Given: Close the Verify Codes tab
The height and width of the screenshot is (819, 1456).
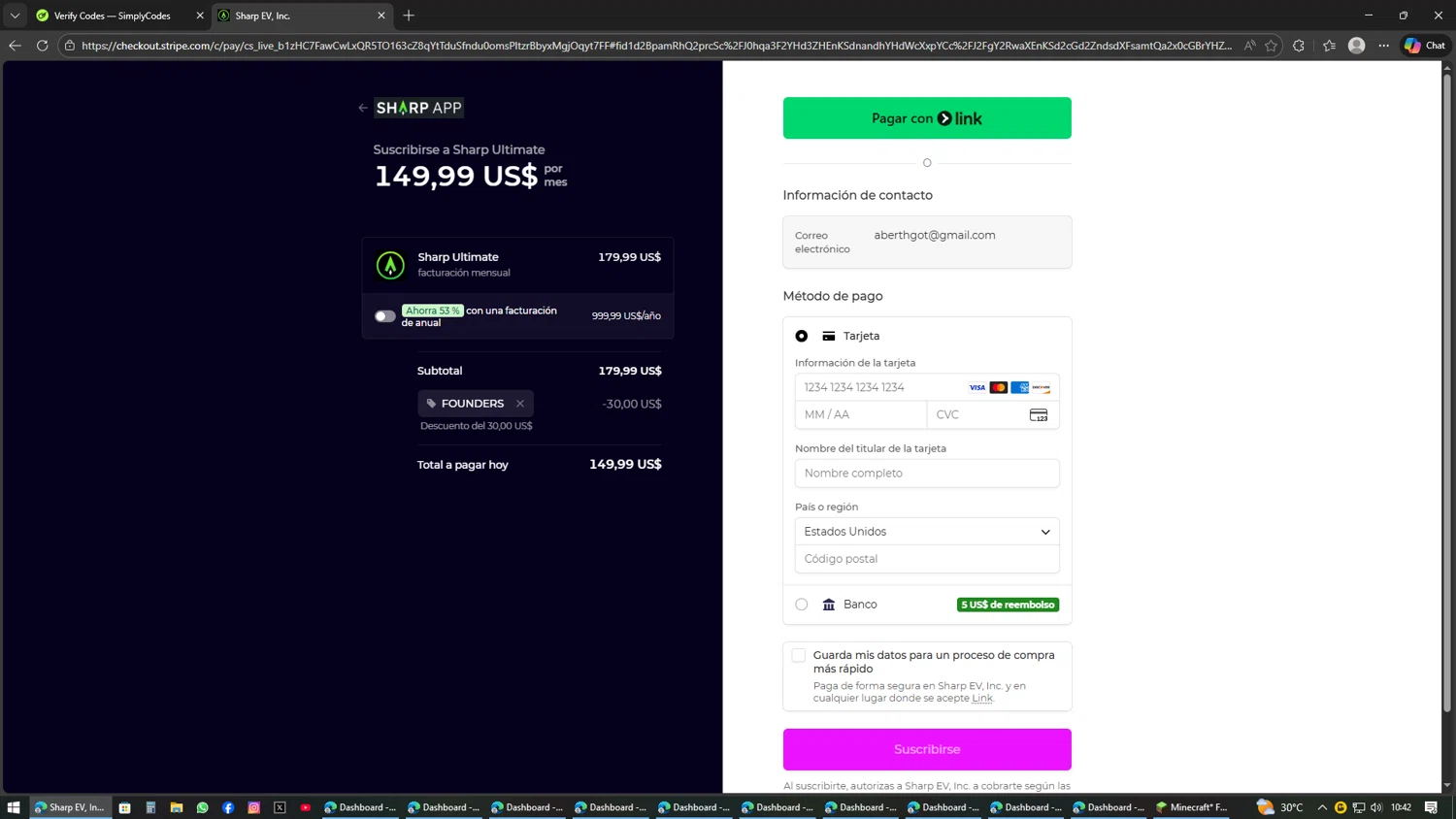Looking at the screenshot, I should [x=200, y=16].
